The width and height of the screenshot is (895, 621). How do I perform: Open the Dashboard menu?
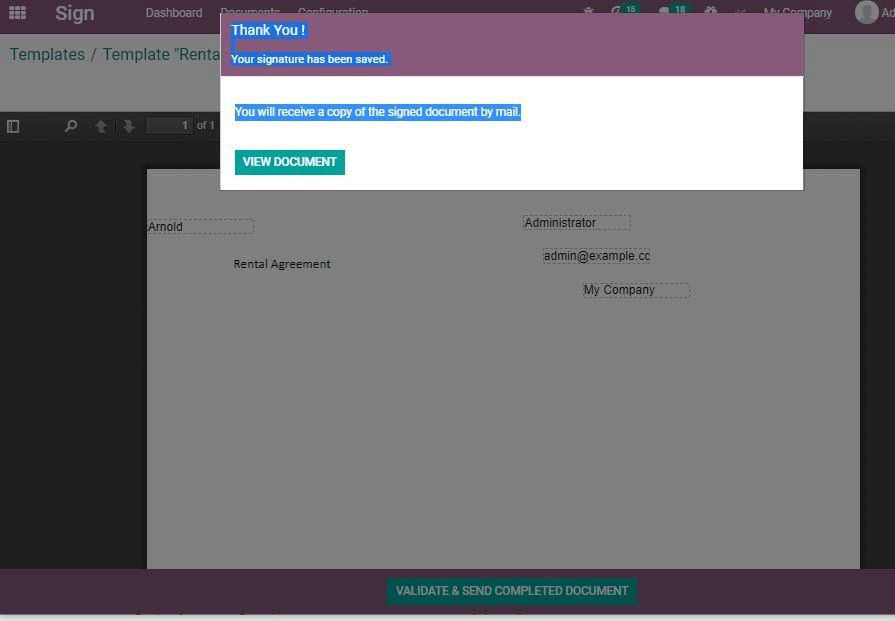pos(174,13)
